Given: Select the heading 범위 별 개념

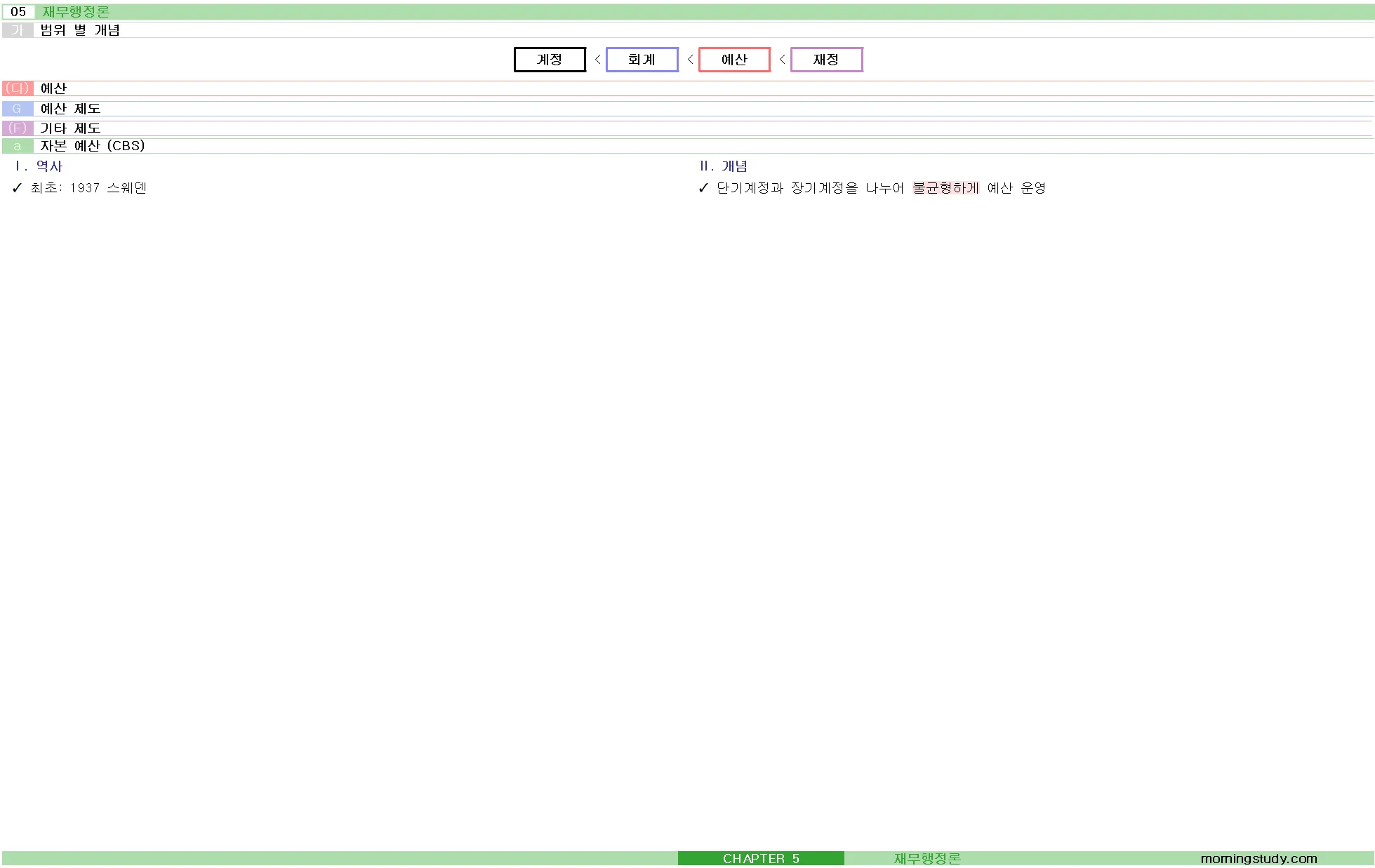Looking at the screenshot, I should coord(80,30).
